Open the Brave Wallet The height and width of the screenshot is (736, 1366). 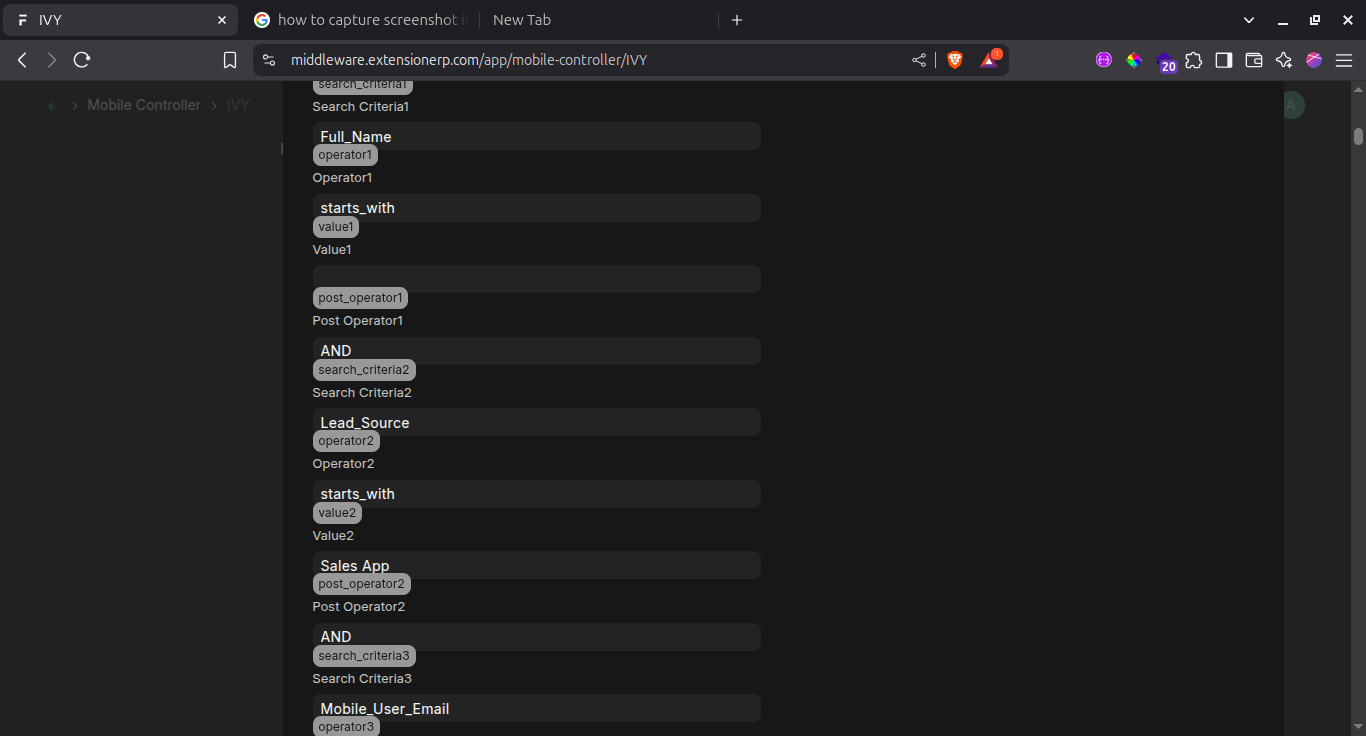[1254, 60]
